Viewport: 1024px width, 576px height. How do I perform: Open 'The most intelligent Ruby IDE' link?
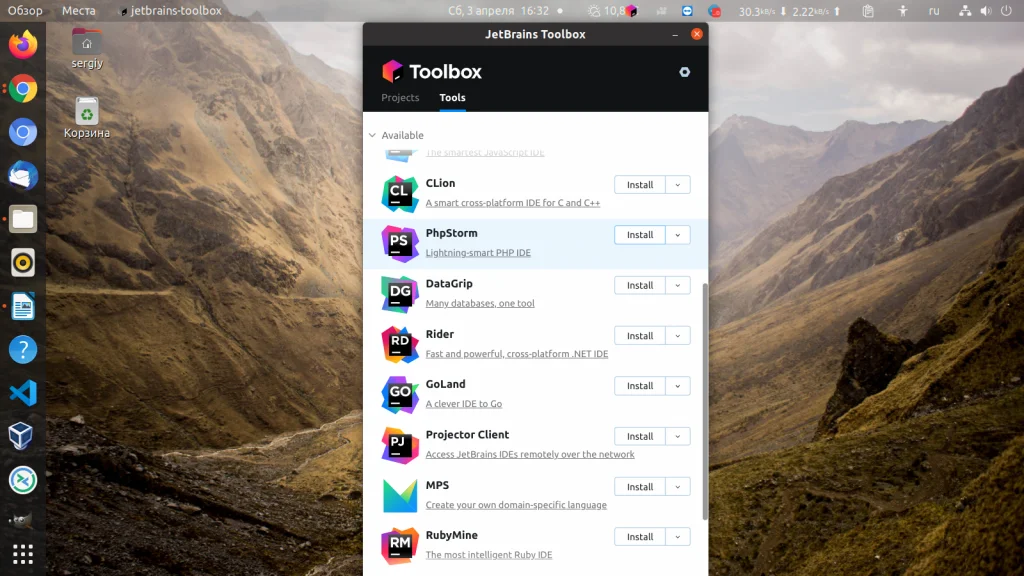(x=488, y=554)
